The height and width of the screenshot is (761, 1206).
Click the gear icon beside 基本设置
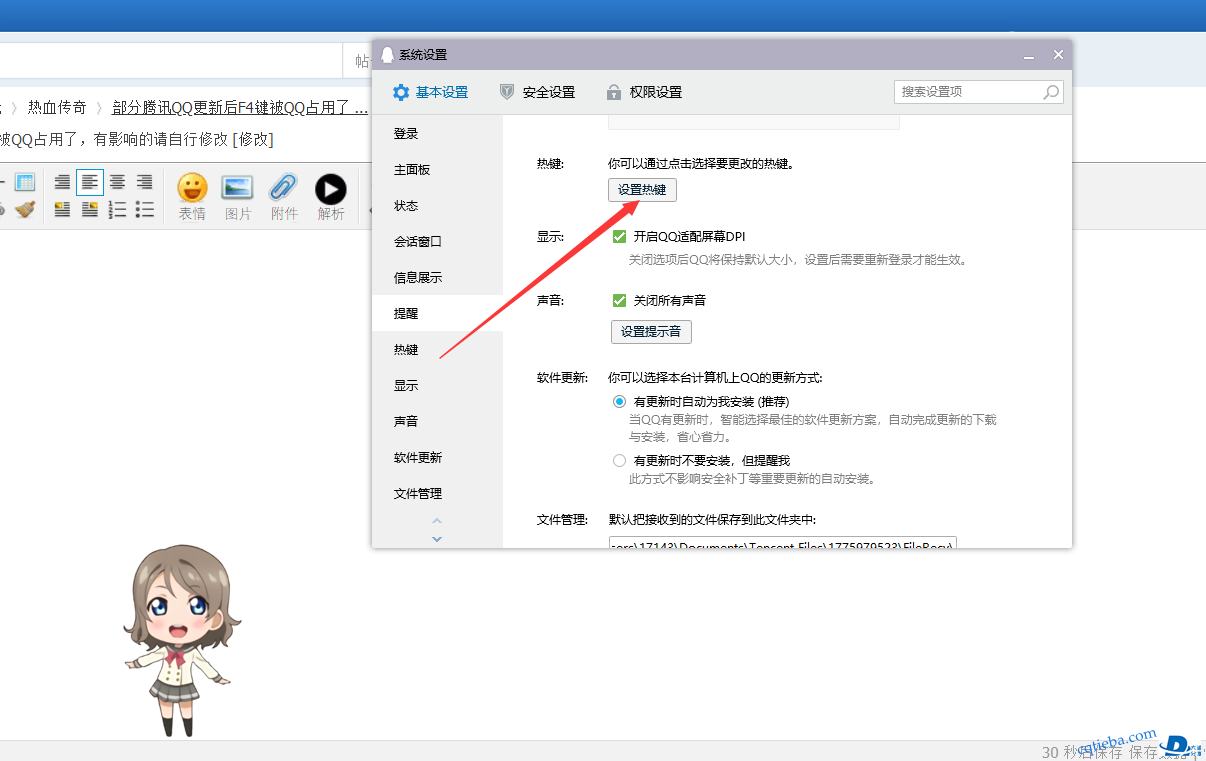[x=401, y=92]
